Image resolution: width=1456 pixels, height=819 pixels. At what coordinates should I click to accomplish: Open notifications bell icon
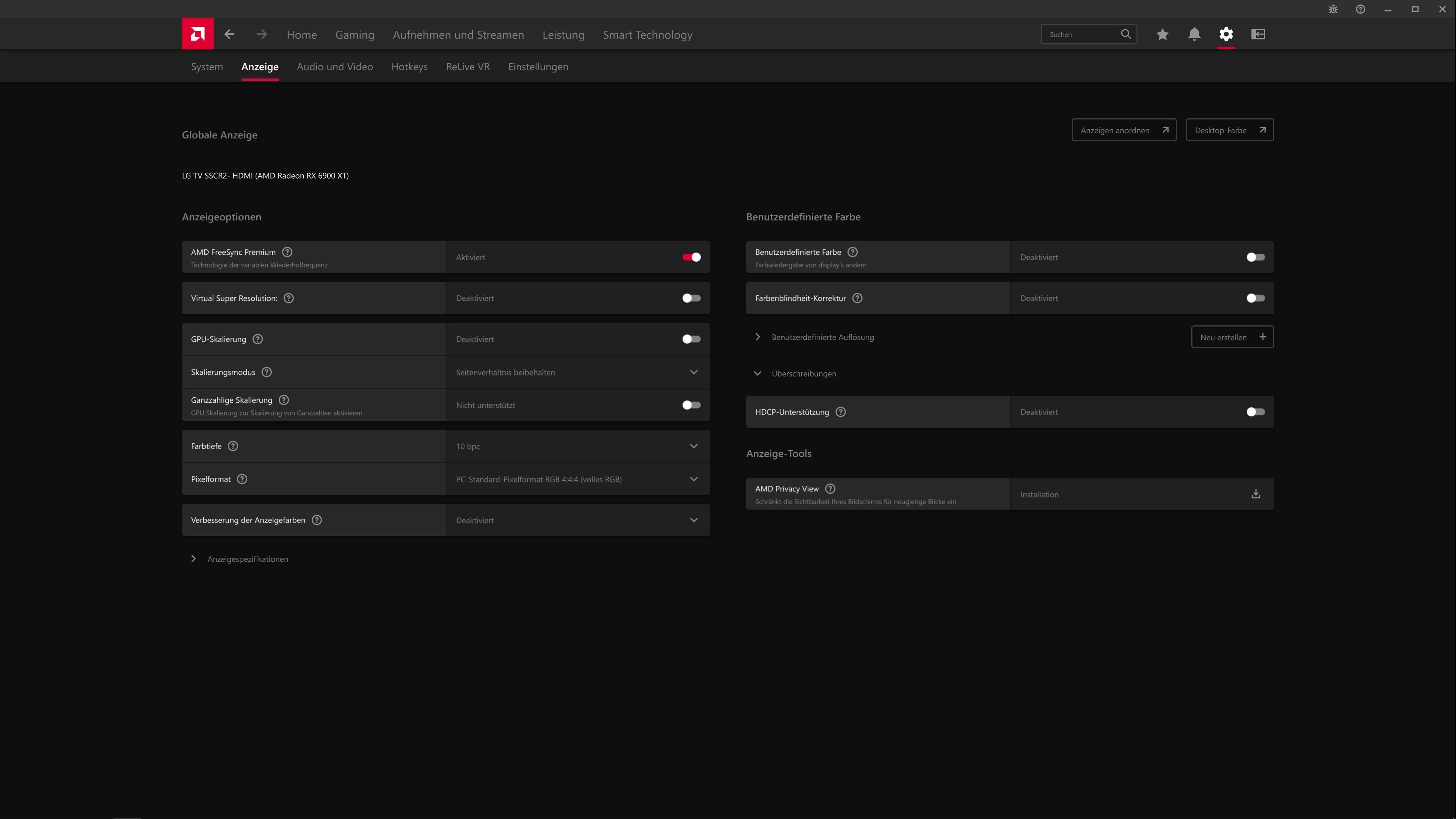click(x=1194, y=35)
